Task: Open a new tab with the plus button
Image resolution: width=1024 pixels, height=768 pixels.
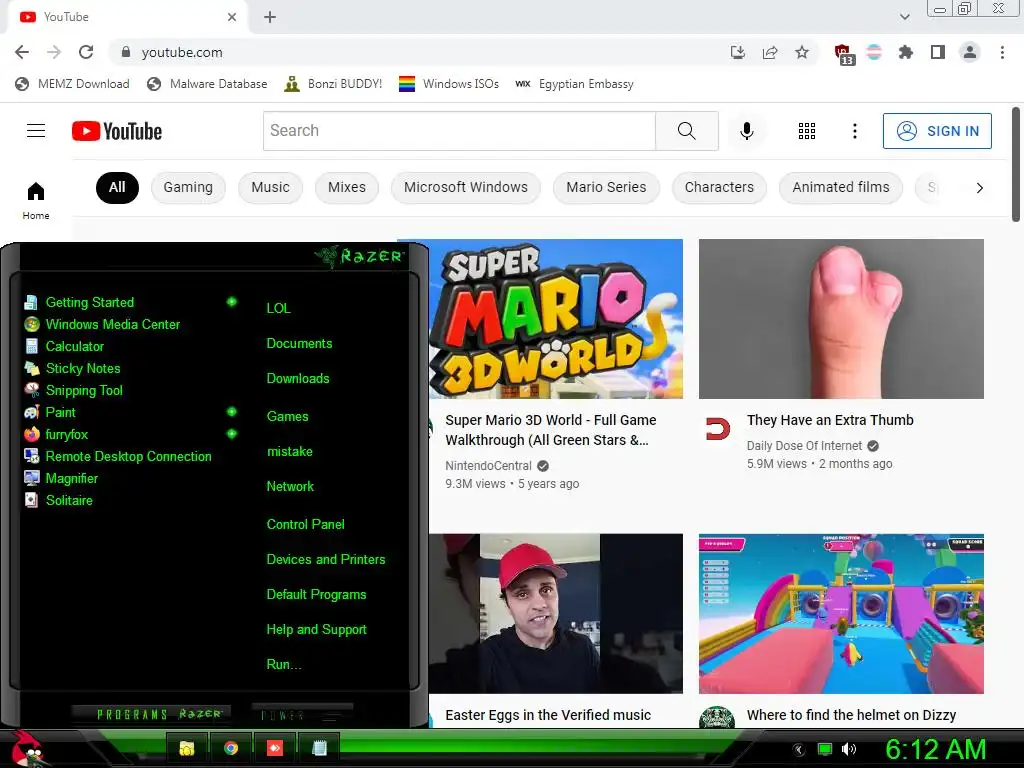Action: click(270, 17)
